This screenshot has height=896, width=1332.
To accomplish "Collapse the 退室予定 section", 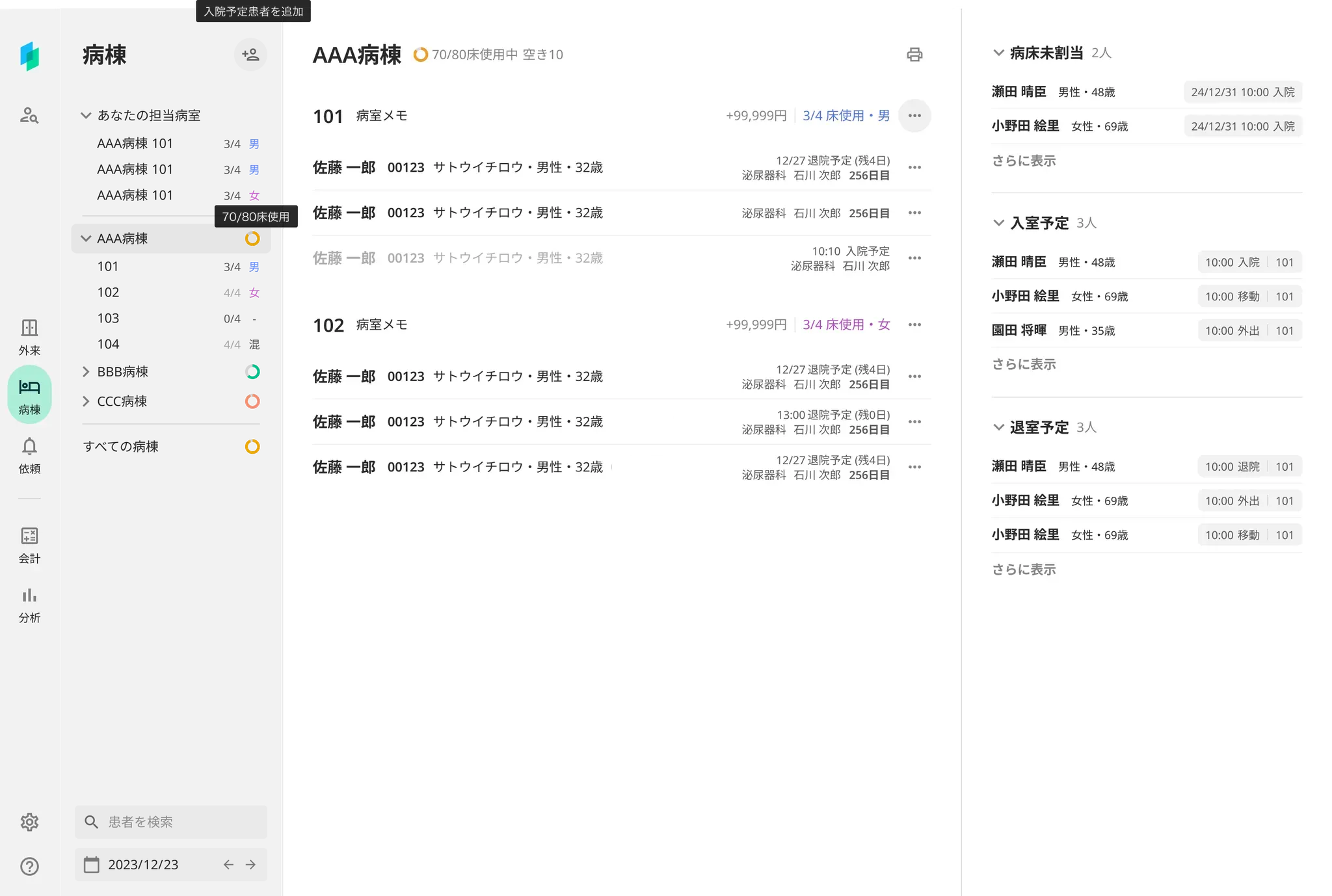I will coord(998,427).
